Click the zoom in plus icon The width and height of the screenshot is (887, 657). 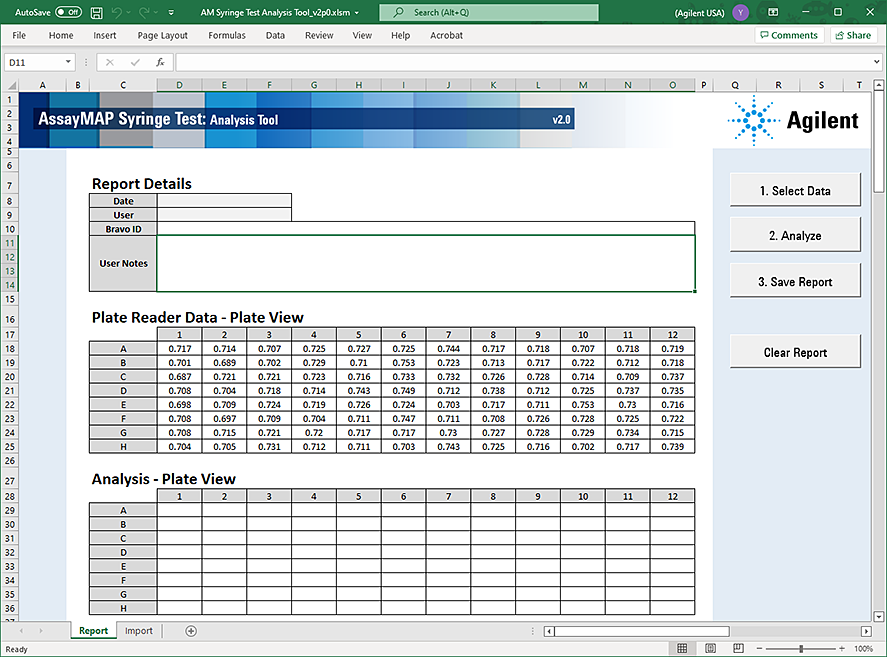point(842,649)
